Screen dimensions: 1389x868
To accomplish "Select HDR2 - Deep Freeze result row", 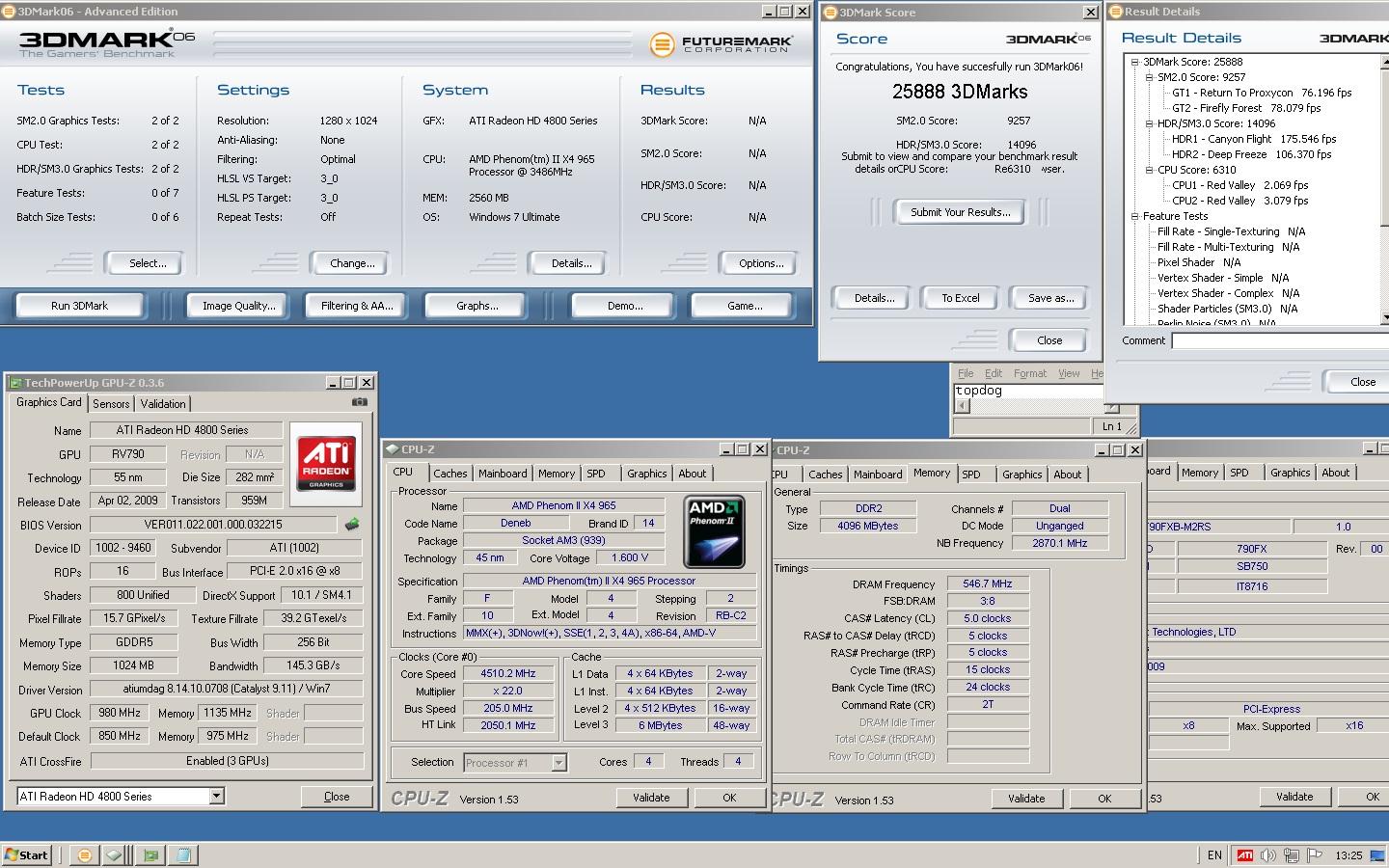I will (1251, 154).
